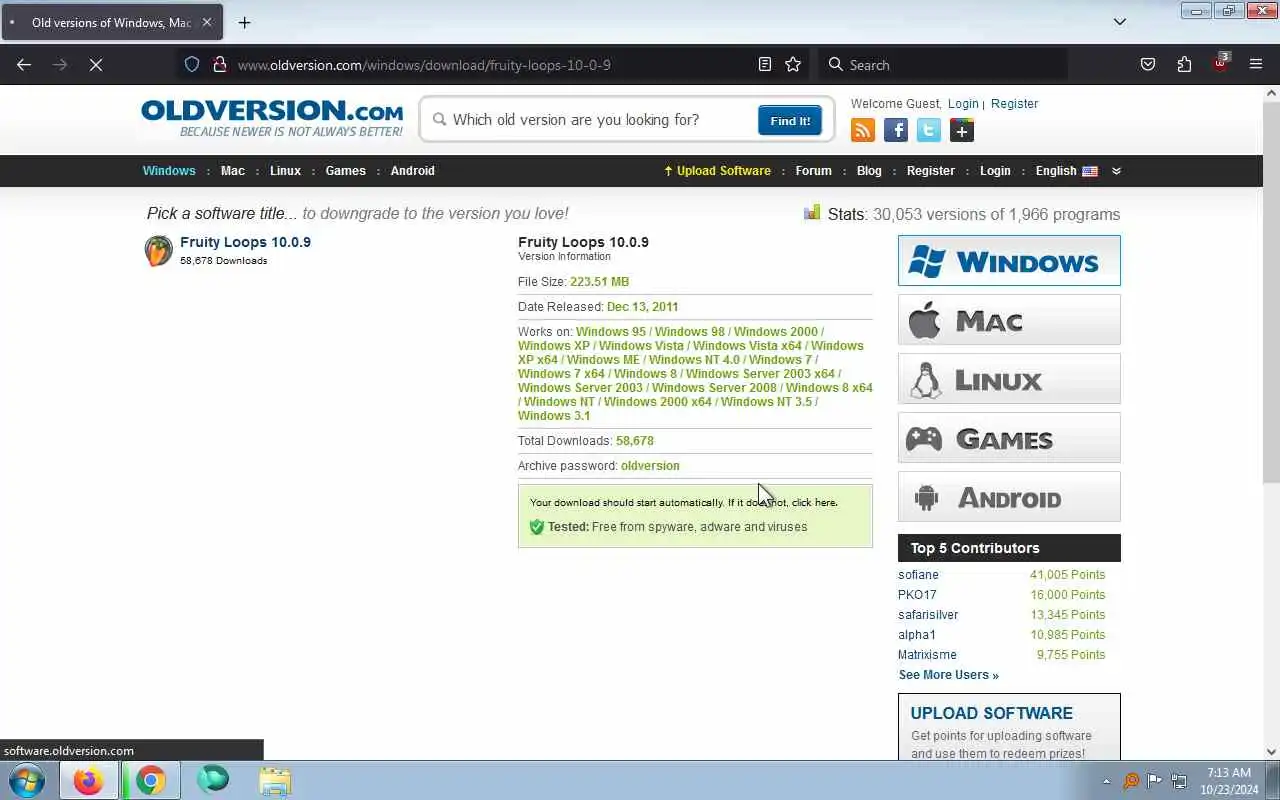Click the RSS feed icon
This screenshot has width=1280, height=800.
(x=863, y=130)
